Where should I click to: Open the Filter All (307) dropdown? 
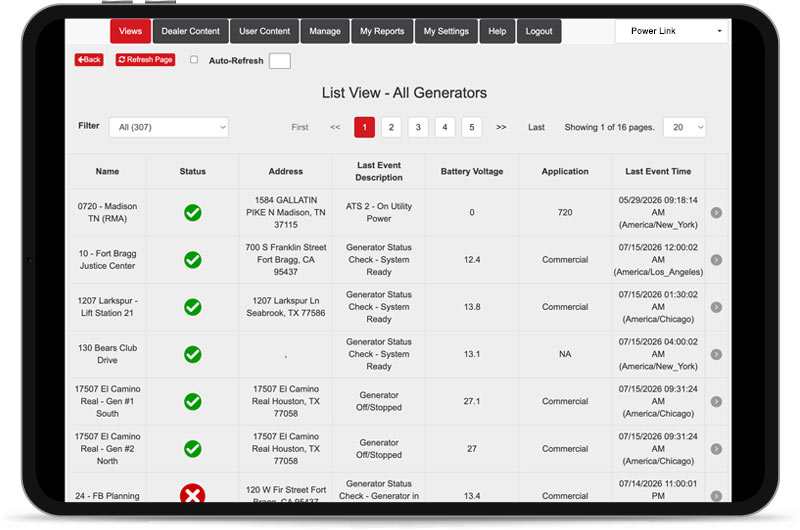click(x=169, y=127)
